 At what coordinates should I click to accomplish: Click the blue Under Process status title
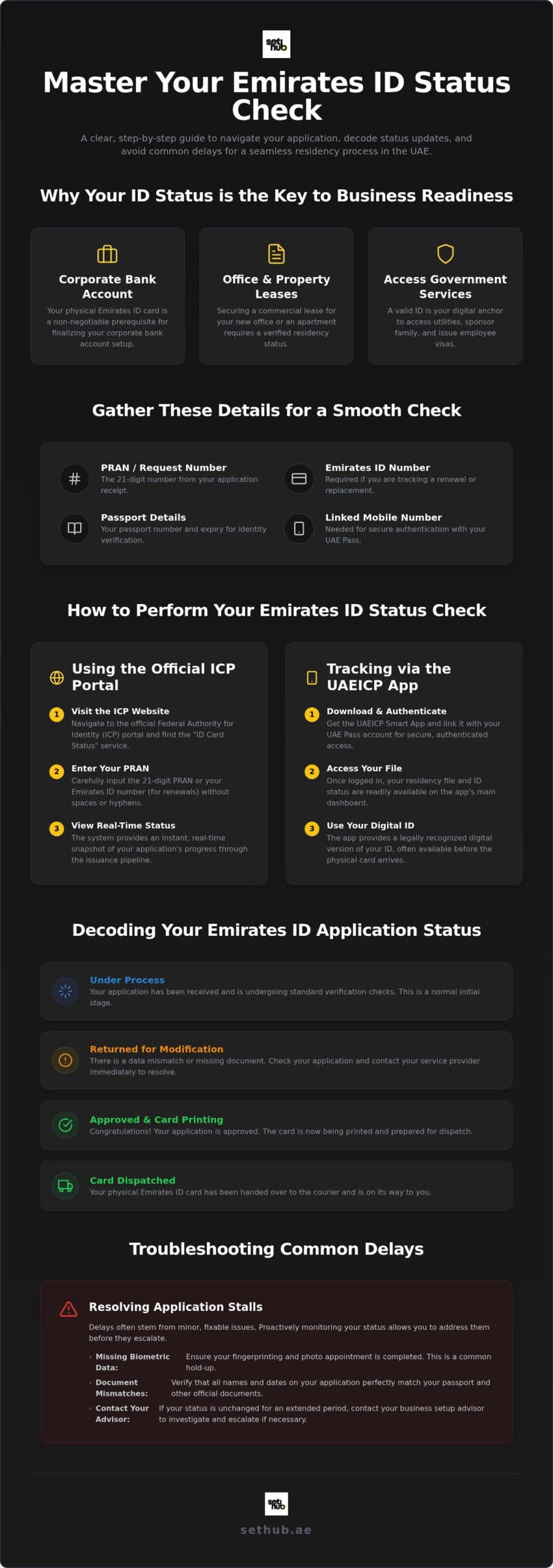coord(127,980)
